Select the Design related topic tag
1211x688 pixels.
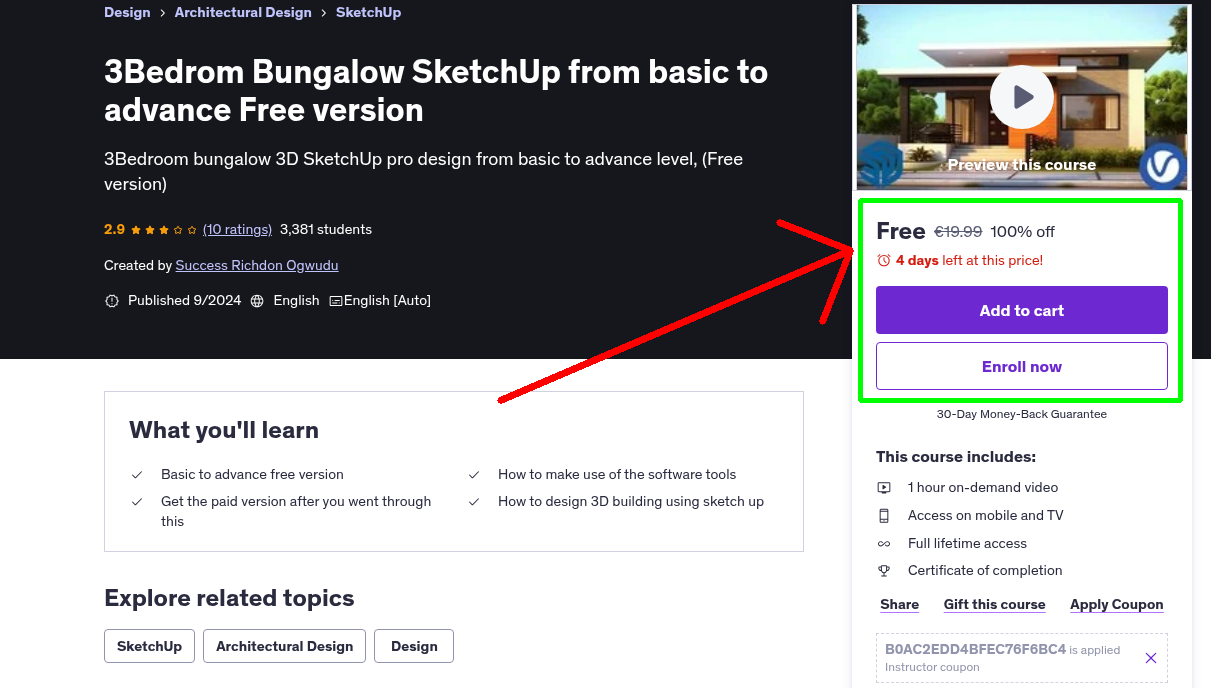pos(414,646)
